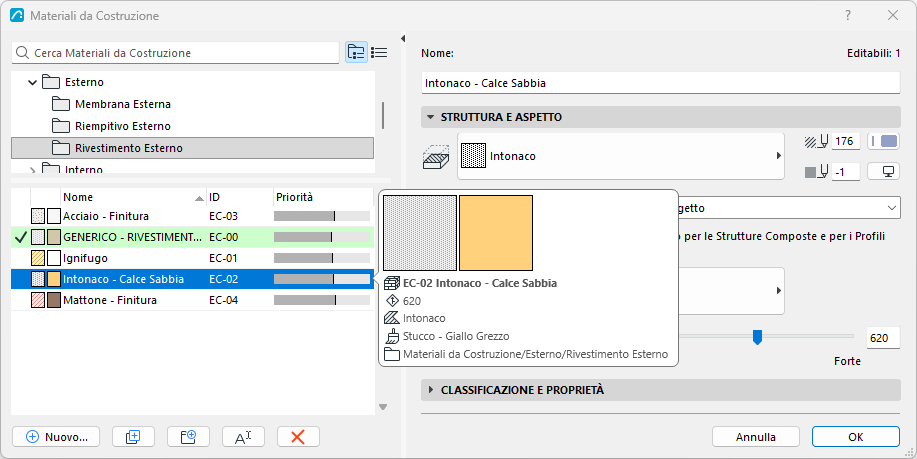Screen dimensions: 917x459
Task: Click the Annulla button
Action: click(x=756, y=437)
